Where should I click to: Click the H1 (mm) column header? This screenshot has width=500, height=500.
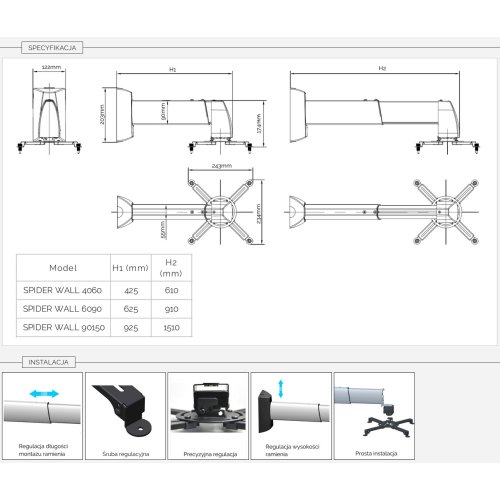coord(131,268)
